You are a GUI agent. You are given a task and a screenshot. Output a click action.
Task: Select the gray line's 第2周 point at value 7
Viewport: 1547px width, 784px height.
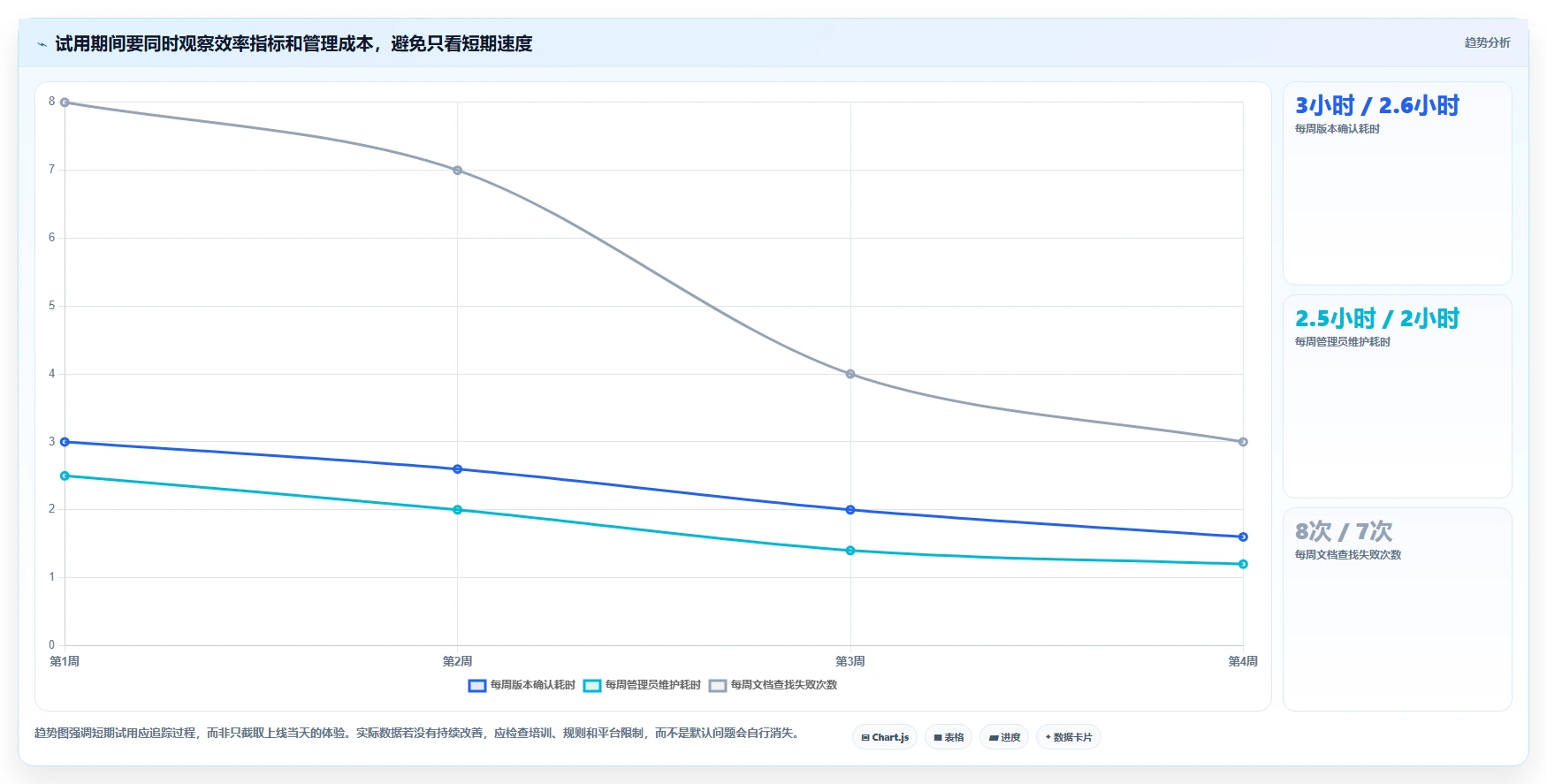click(x=457, y=170)
